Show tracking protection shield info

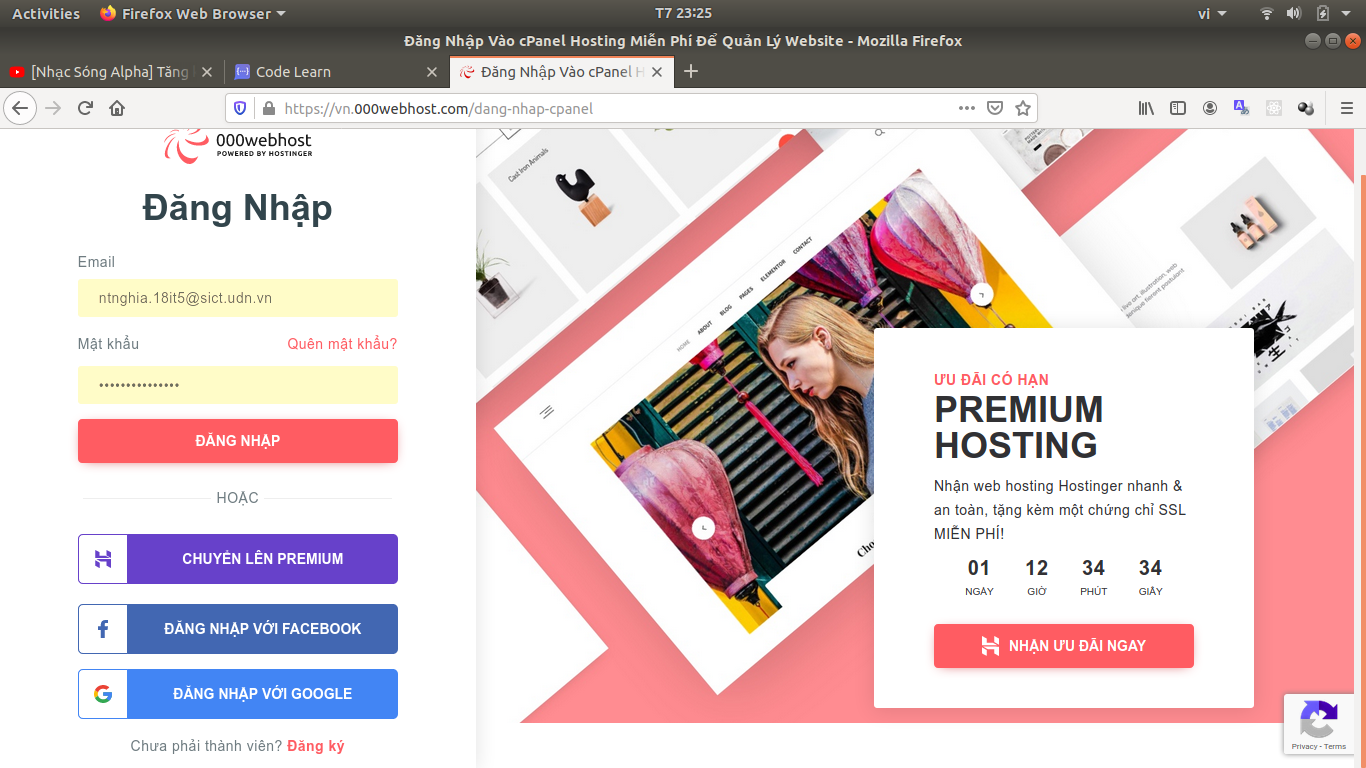tap(240, 108)
